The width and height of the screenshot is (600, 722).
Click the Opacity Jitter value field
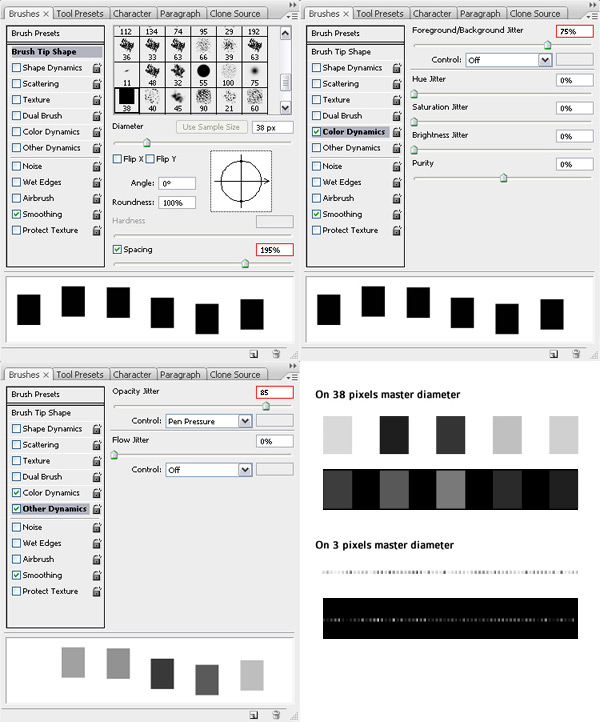[x=274, y=392]
